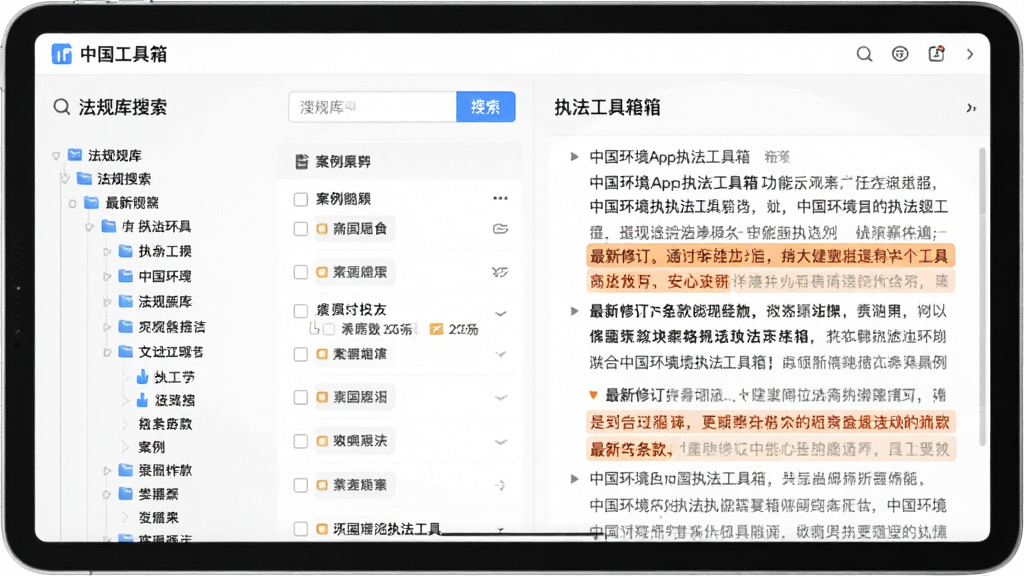
Task: Click the orange tag icon of 棠国崑泪
Action: click(322, 397)
